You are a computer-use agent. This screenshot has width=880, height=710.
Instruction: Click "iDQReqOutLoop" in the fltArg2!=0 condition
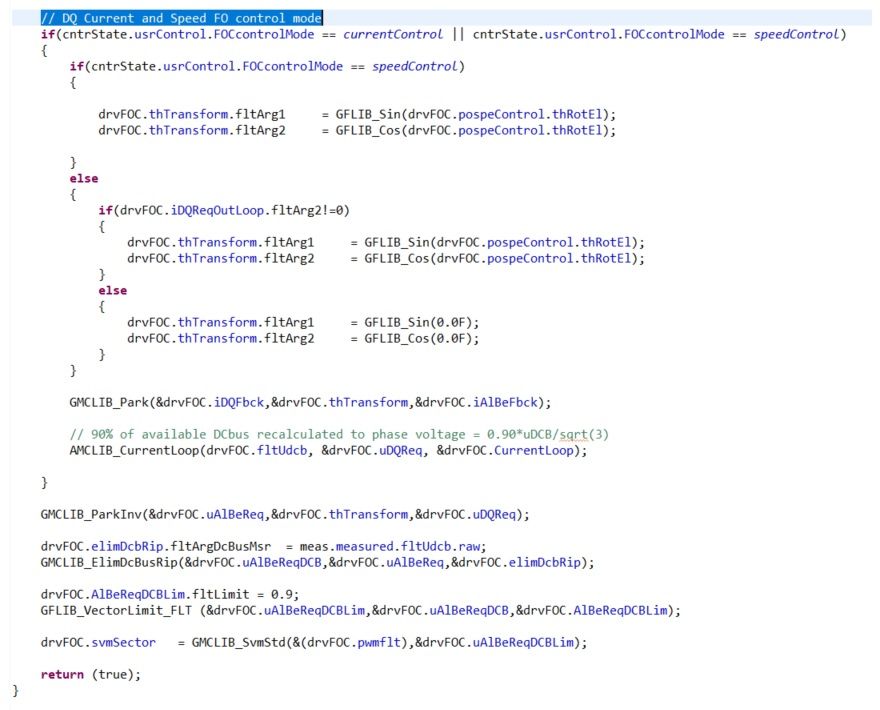[x=217, y=210]
